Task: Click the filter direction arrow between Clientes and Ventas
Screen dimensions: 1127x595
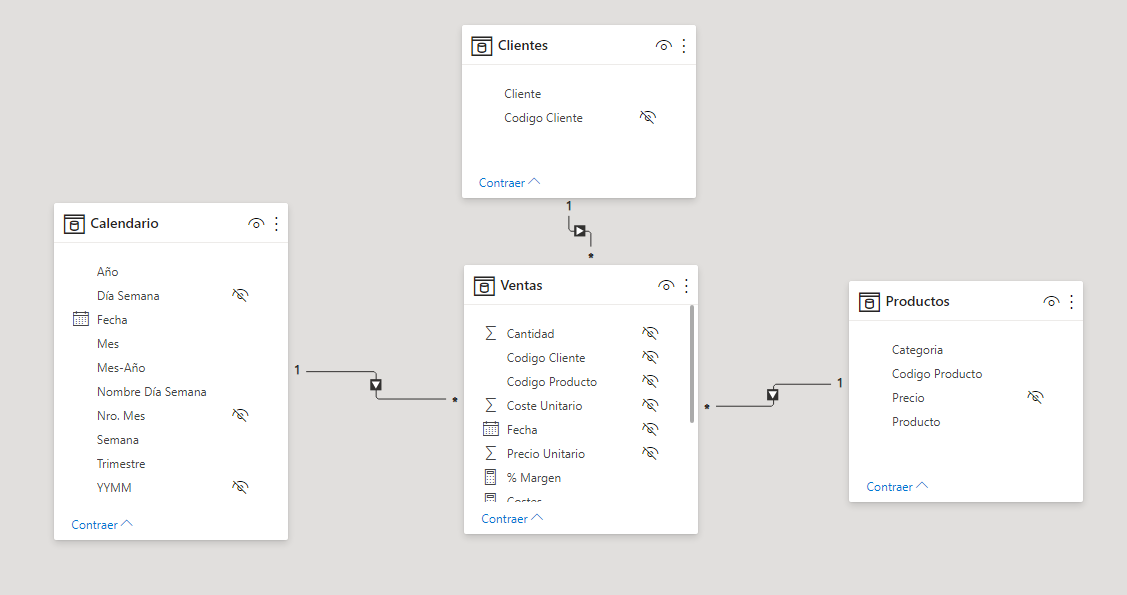Action: click(580, 231)
